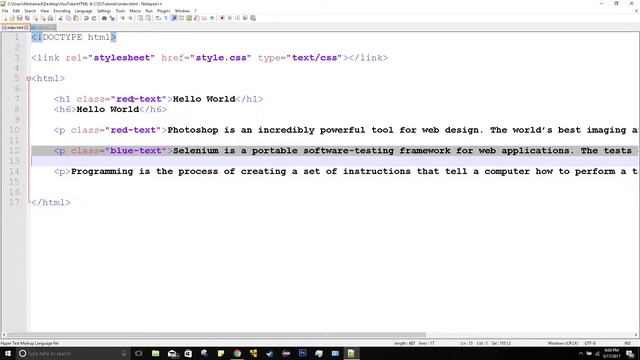This screenshot has width=640, height=360.
Task: Open the Encoding menu
Action: point(62,11)
